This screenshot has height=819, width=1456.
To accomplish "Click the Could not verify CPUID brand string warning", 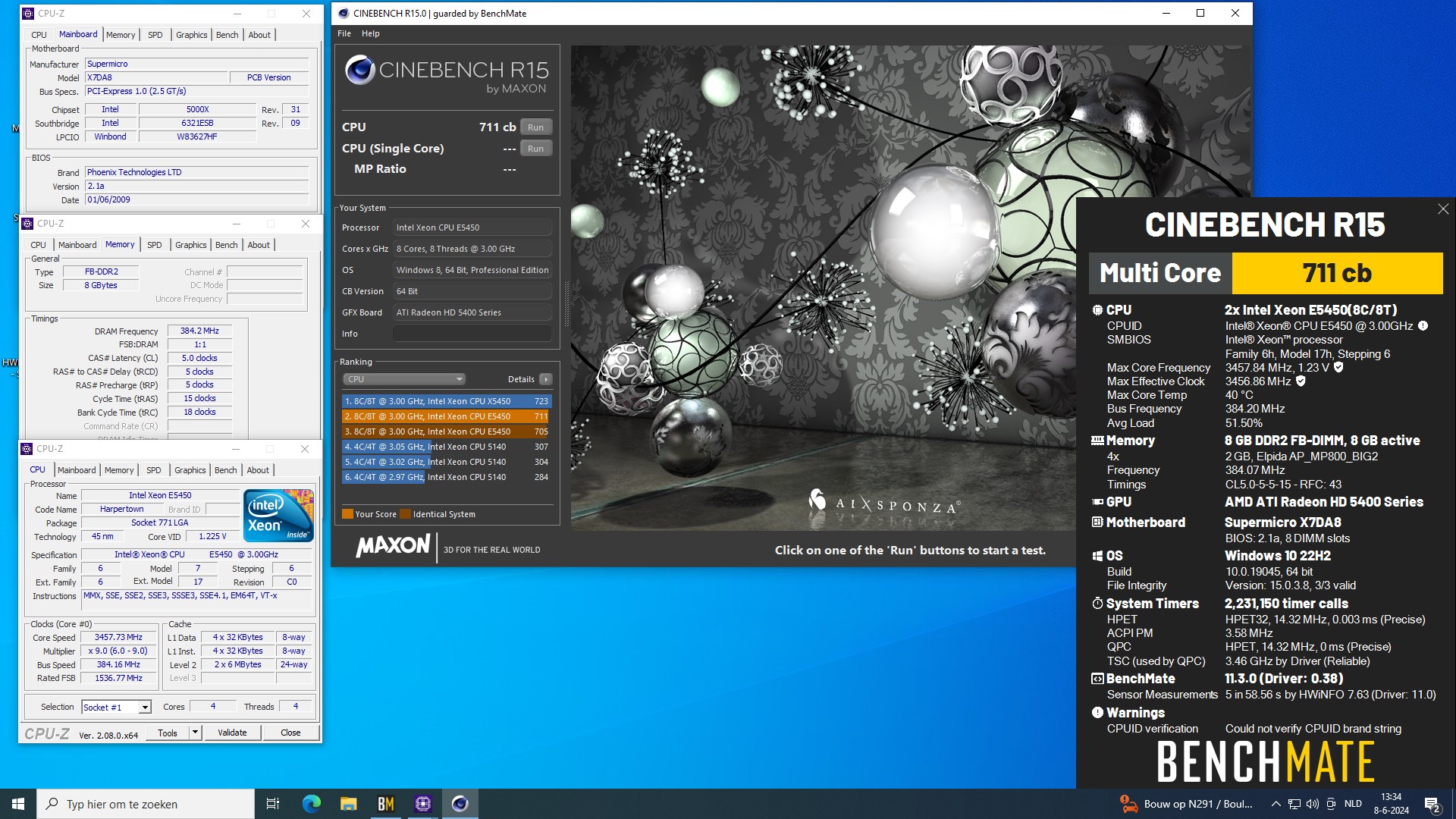I will (1313, 729).
